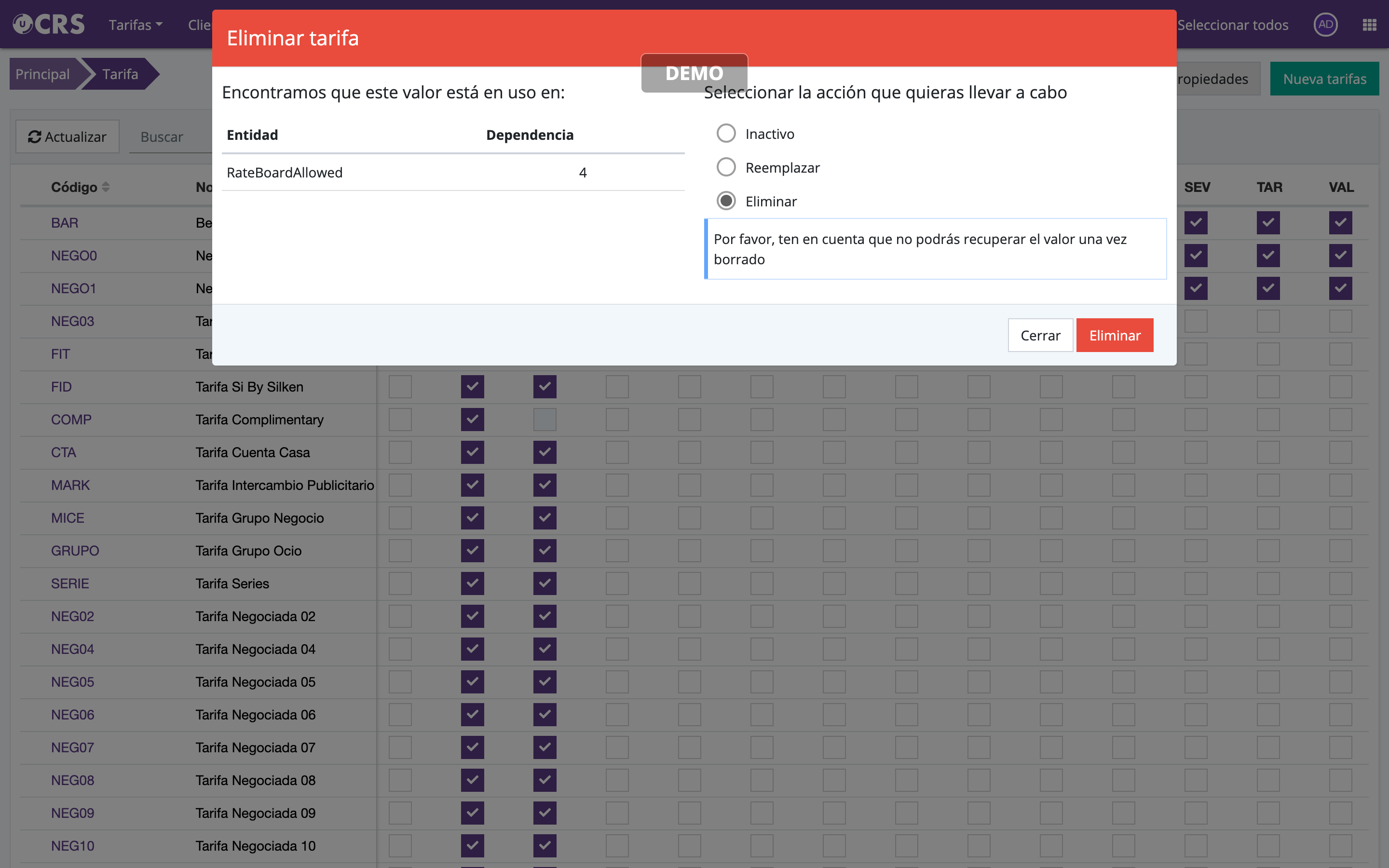Open the AD user avatar
1389x868 pixels.
click(x=1325, y=25)
